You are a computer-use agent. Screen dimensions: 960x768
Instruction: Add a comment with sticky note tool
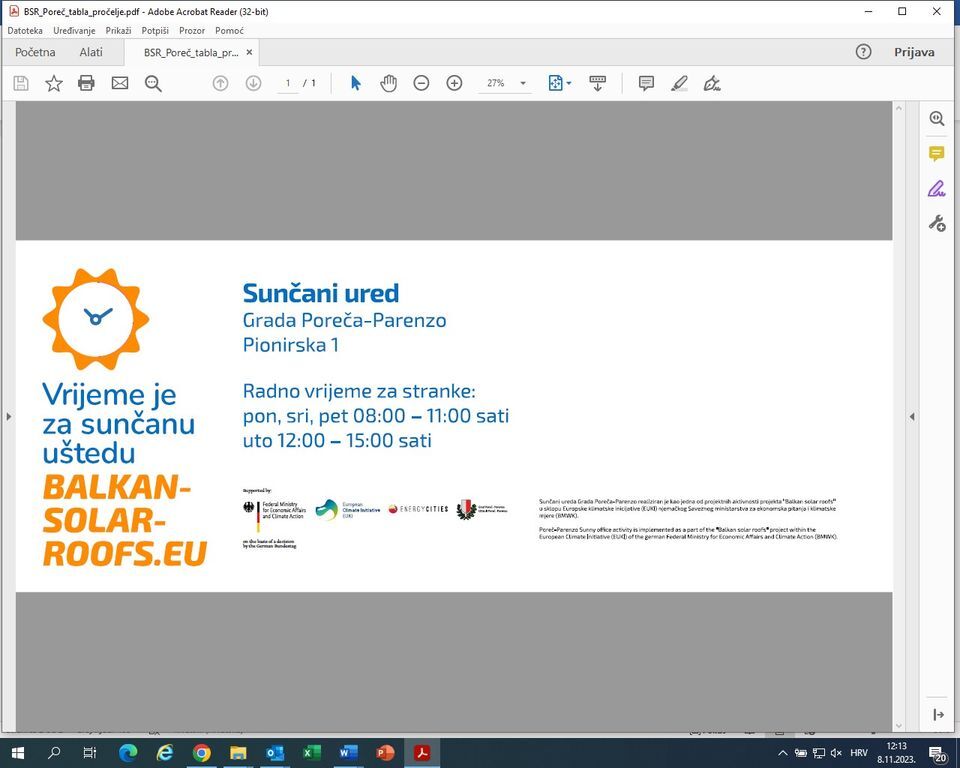click(x=646, y=83)
